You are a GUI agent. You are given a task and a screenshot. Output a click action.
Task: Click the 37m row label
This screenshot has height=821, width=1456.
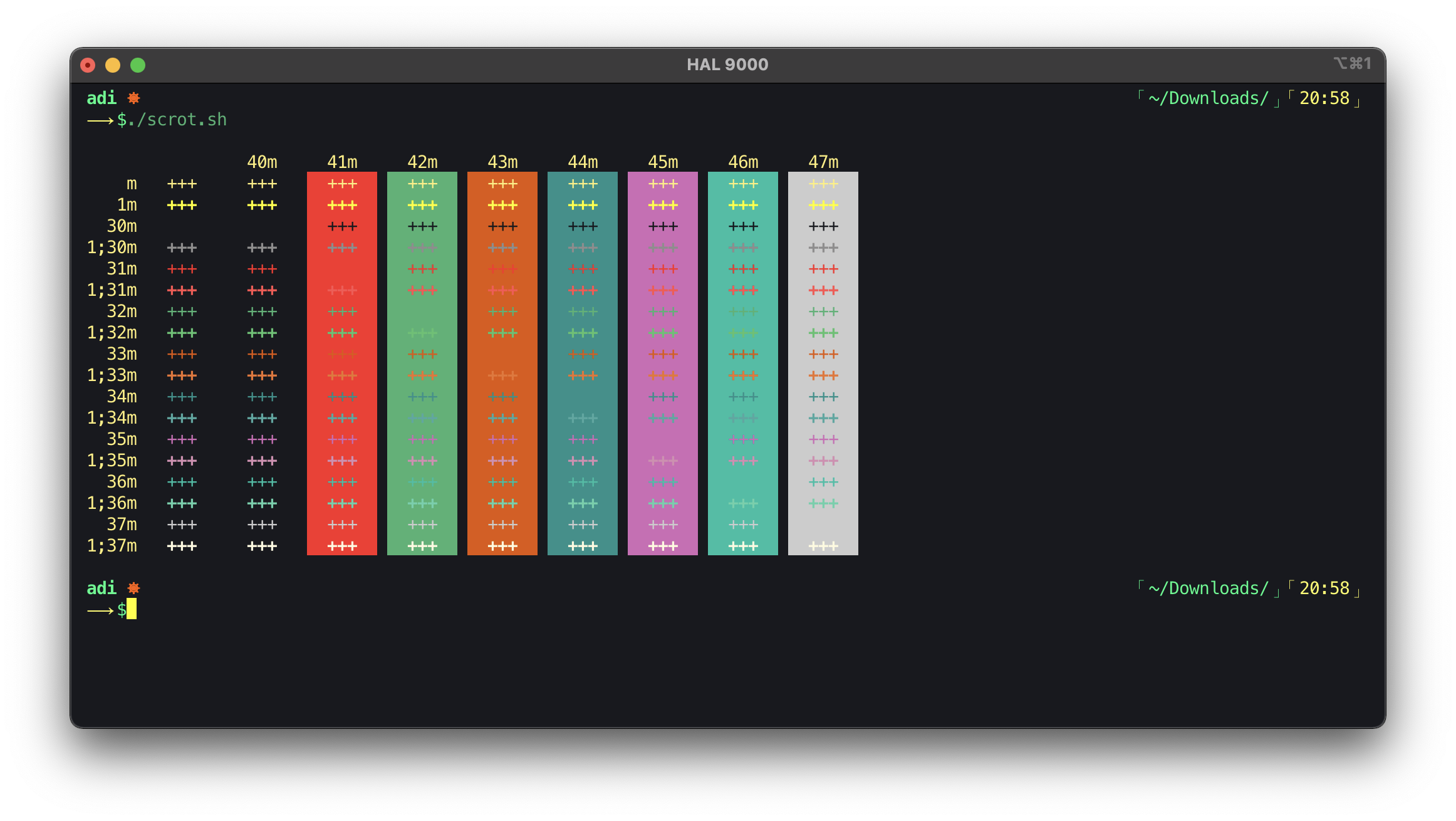122,525
